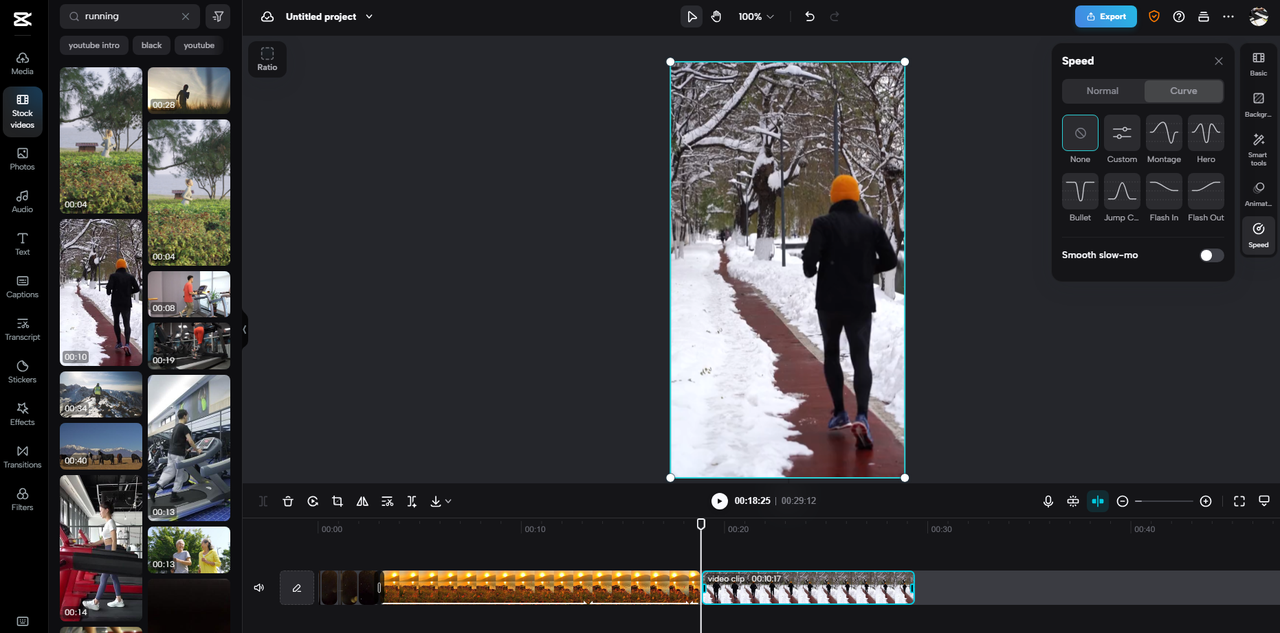Open the user profile avatar menu
Screen dimensions: 1280x633
(1259, 16)
